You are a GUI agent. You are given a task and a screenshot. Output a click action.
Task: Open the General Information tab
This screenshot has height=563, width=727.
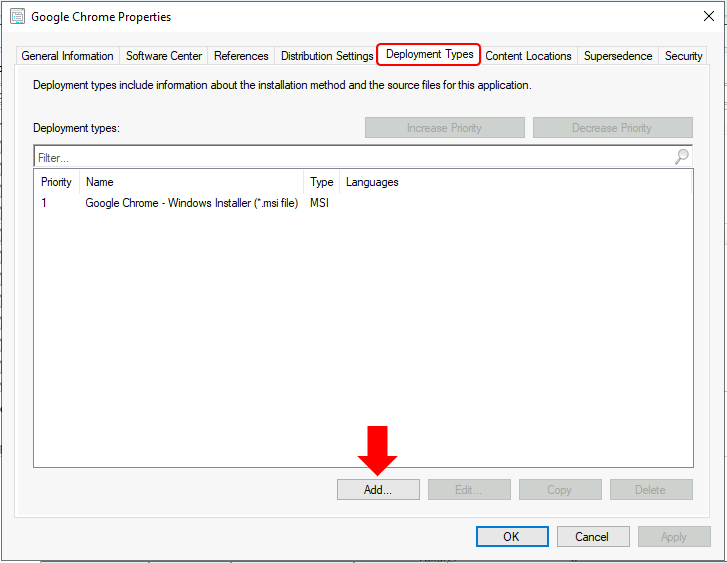tap(68, 56)
